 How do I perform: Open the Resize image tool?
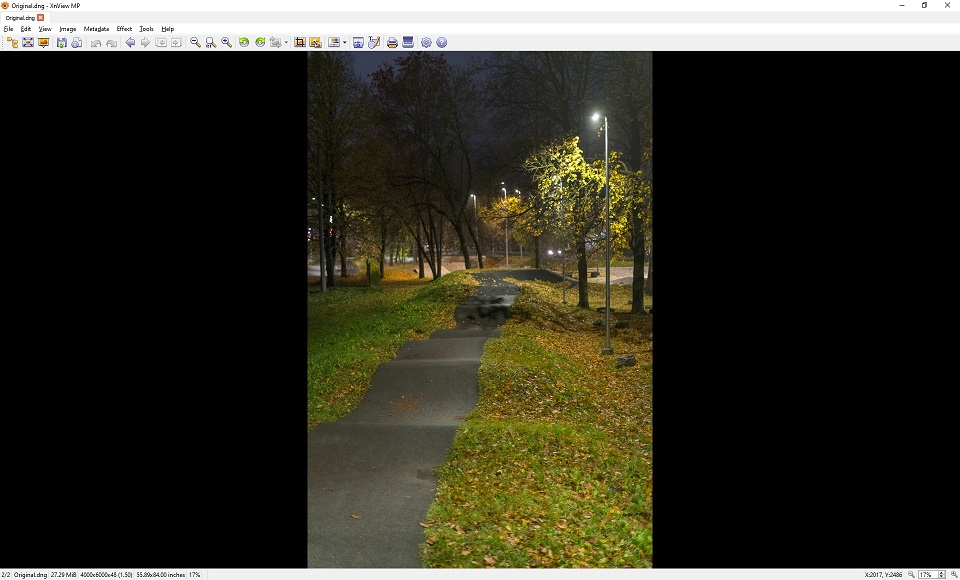pos(315,42)
